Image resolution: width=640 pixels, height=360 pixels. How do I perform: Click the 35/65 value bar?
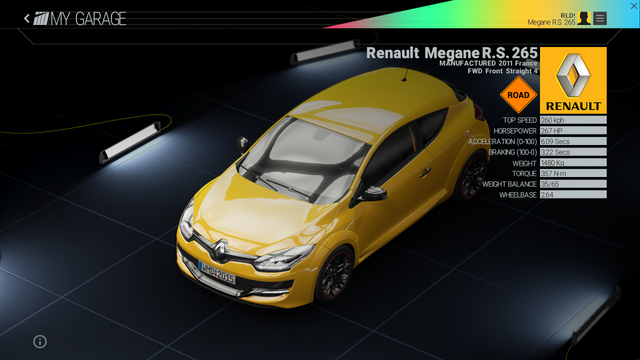coord(573,184)
